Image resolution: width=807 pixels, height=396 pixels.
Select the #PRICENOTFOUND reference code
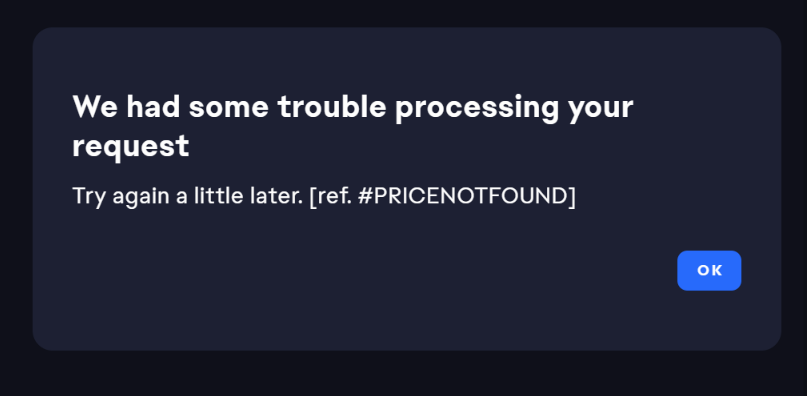[464, 196]
